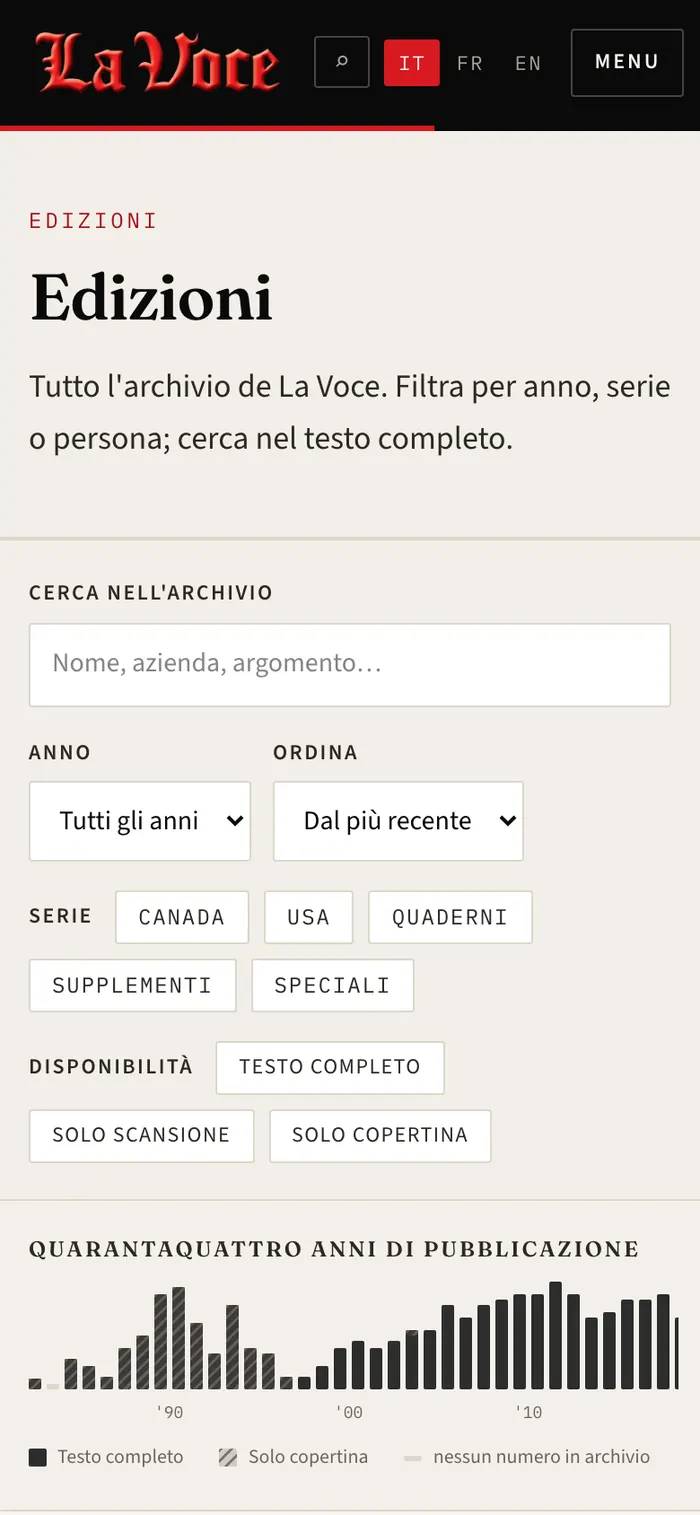Open the search magnifier icon
The image size is (700, 1515).
(342, 62)
